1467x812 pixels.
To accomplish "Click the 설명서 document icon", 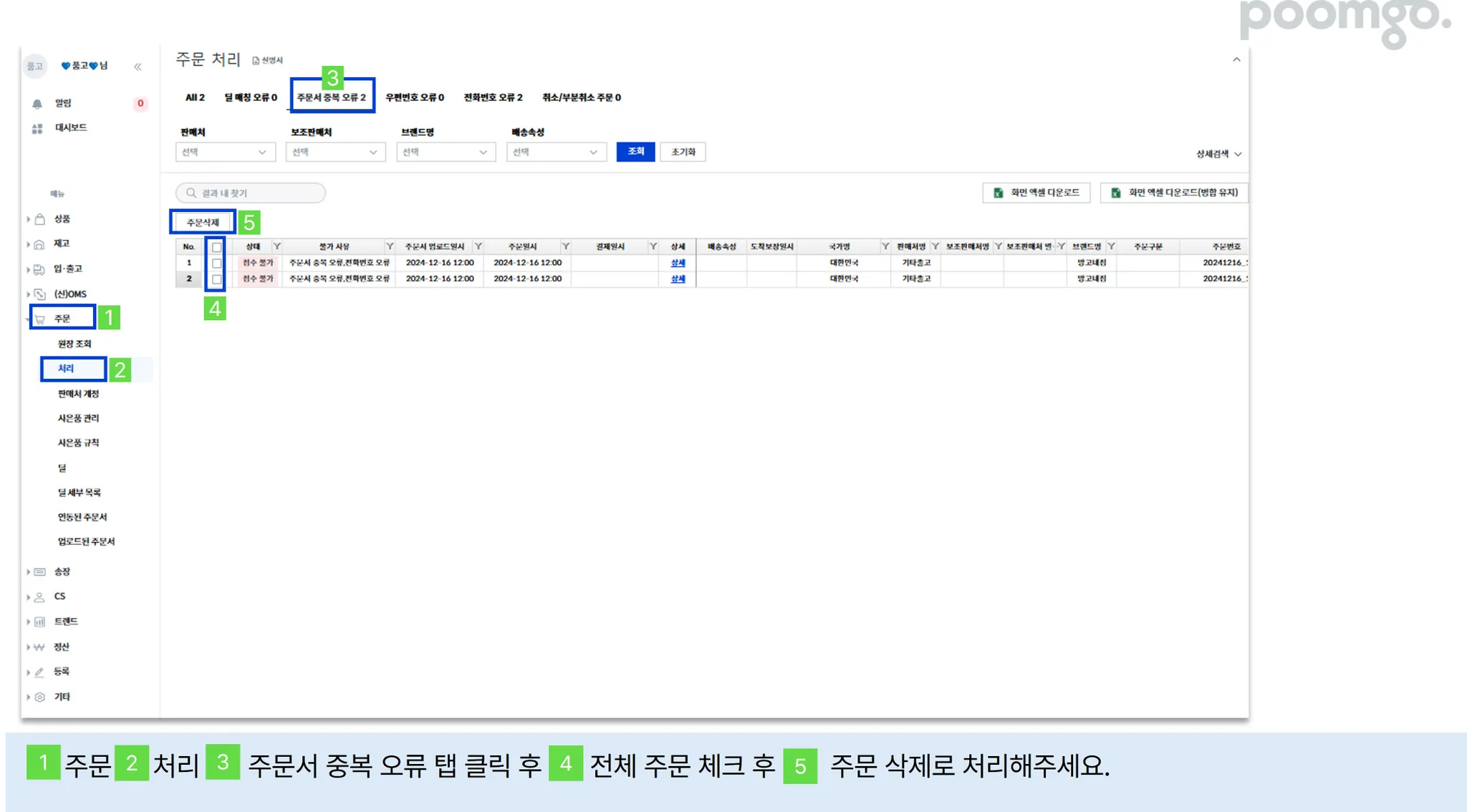I will [x=256, y=61].
